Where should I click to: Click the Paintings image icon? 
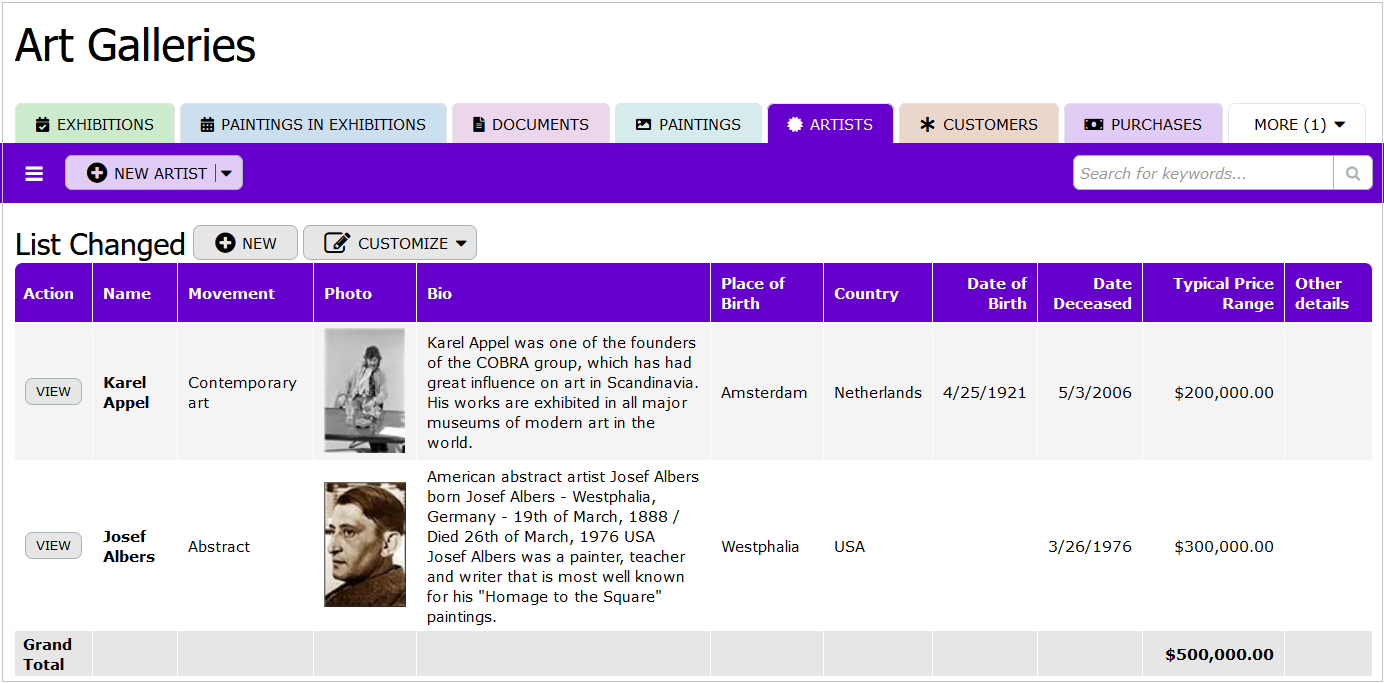[643, 125]
